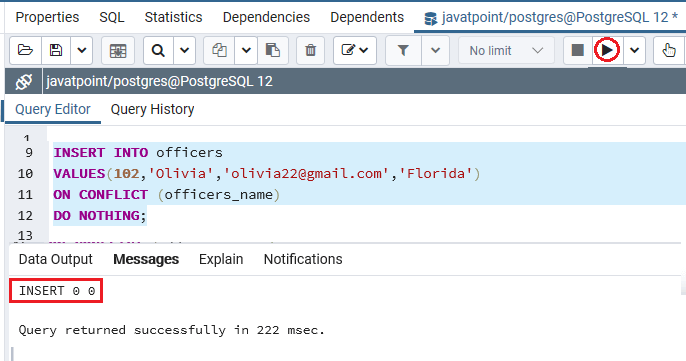Open the No limit rows dropdown

pyautogui.click(x=506, y=50)
